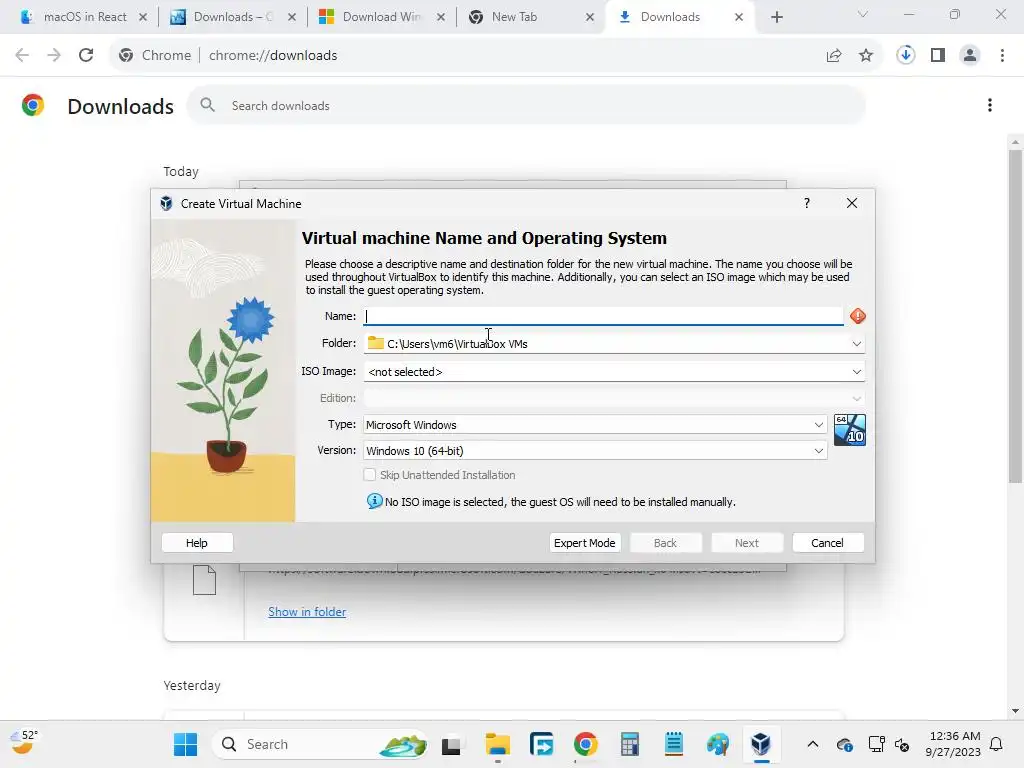Image resolution: width=1024 pixels, height=768 pixels.
Task: Switch to Download Windows tab
Action: (x=381, y=17)
